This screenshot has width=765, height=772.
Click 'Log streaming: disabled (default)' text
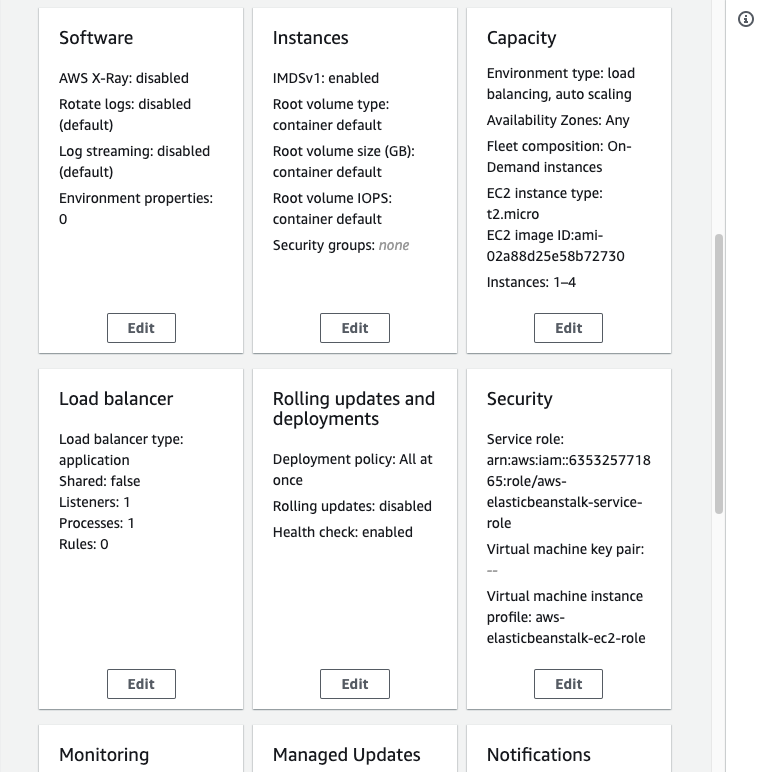click(x=134, y=161)
